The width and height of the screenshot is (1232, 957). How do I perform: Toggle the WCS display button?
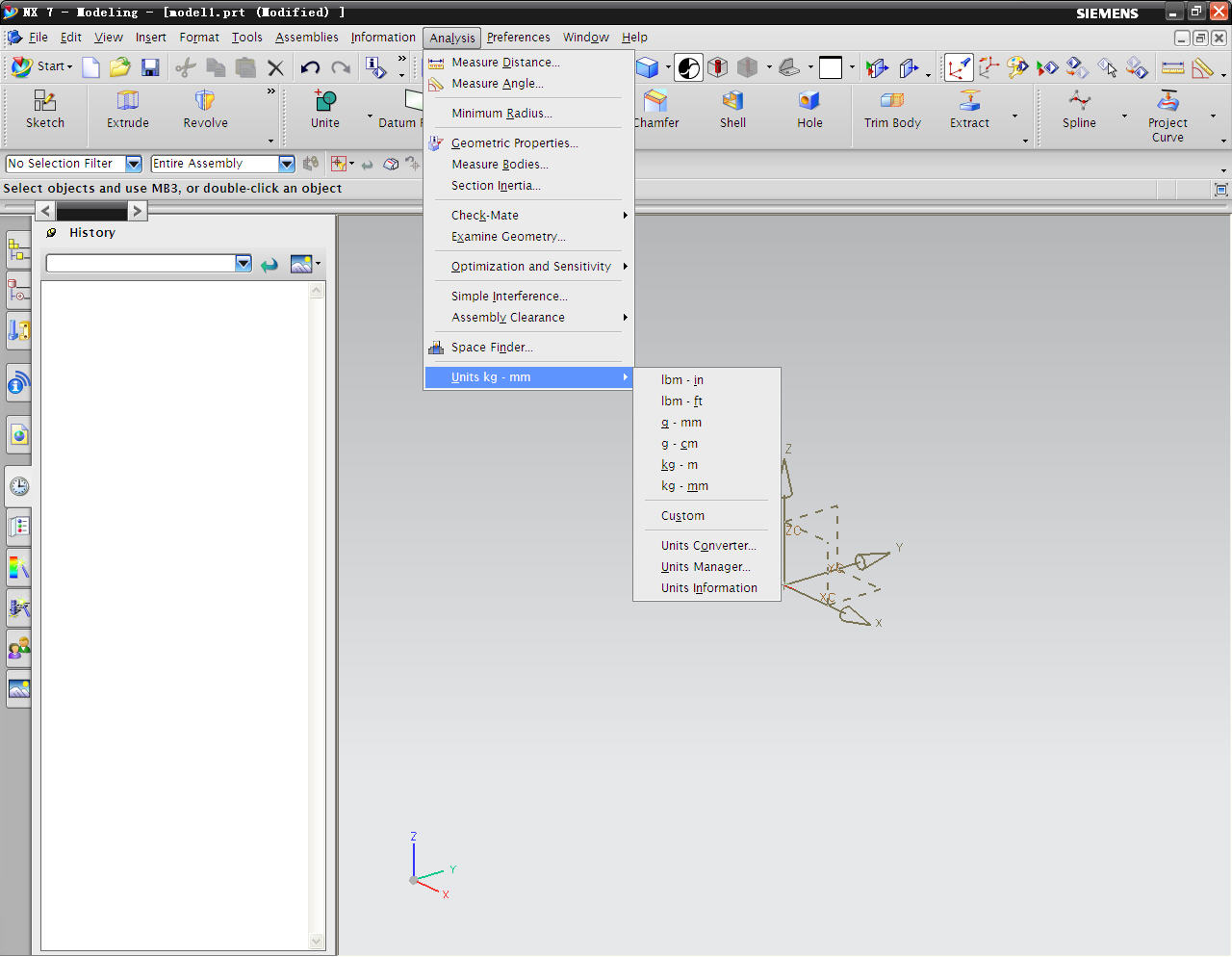pyautogui.click(x=959, y=67)
